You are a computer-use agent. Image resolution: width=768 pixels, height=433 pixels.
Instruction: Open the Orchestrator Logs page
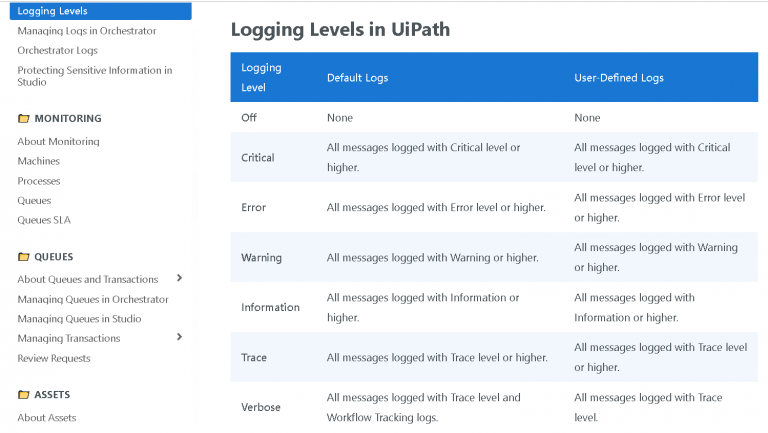pyautogui.click(x=57, y=50)
